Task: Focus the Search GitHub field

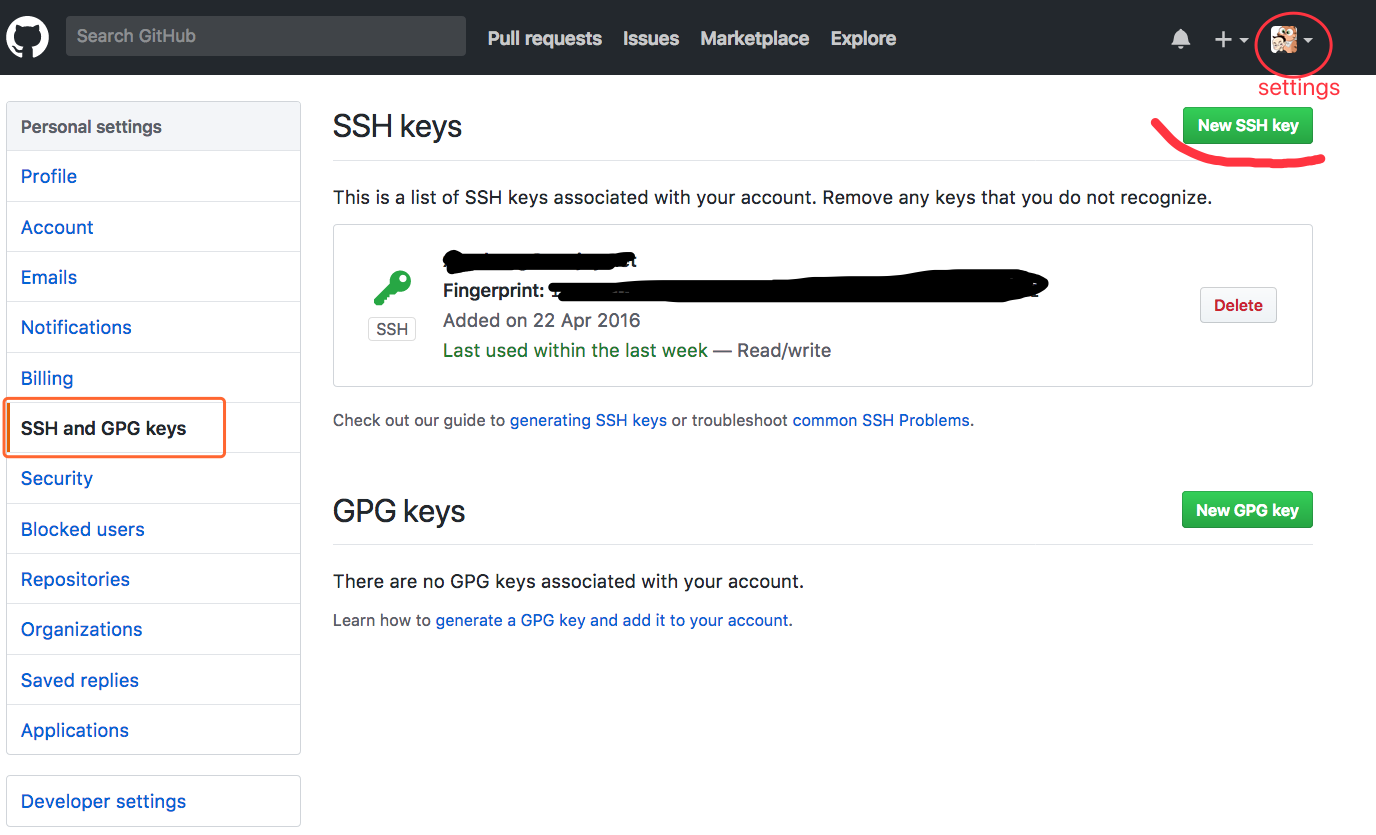Action: click(x=265, y=36)
